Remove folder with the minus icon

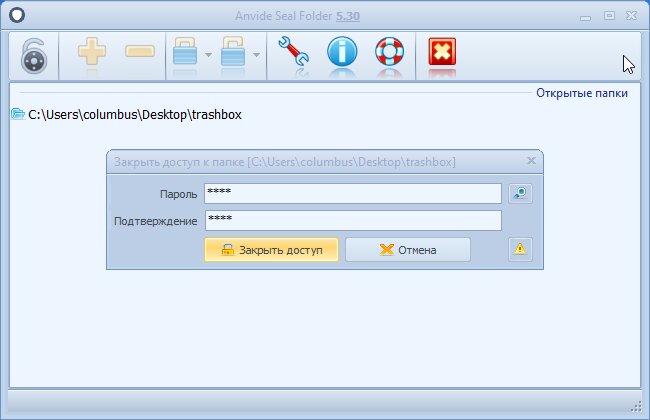coord(140,51)
